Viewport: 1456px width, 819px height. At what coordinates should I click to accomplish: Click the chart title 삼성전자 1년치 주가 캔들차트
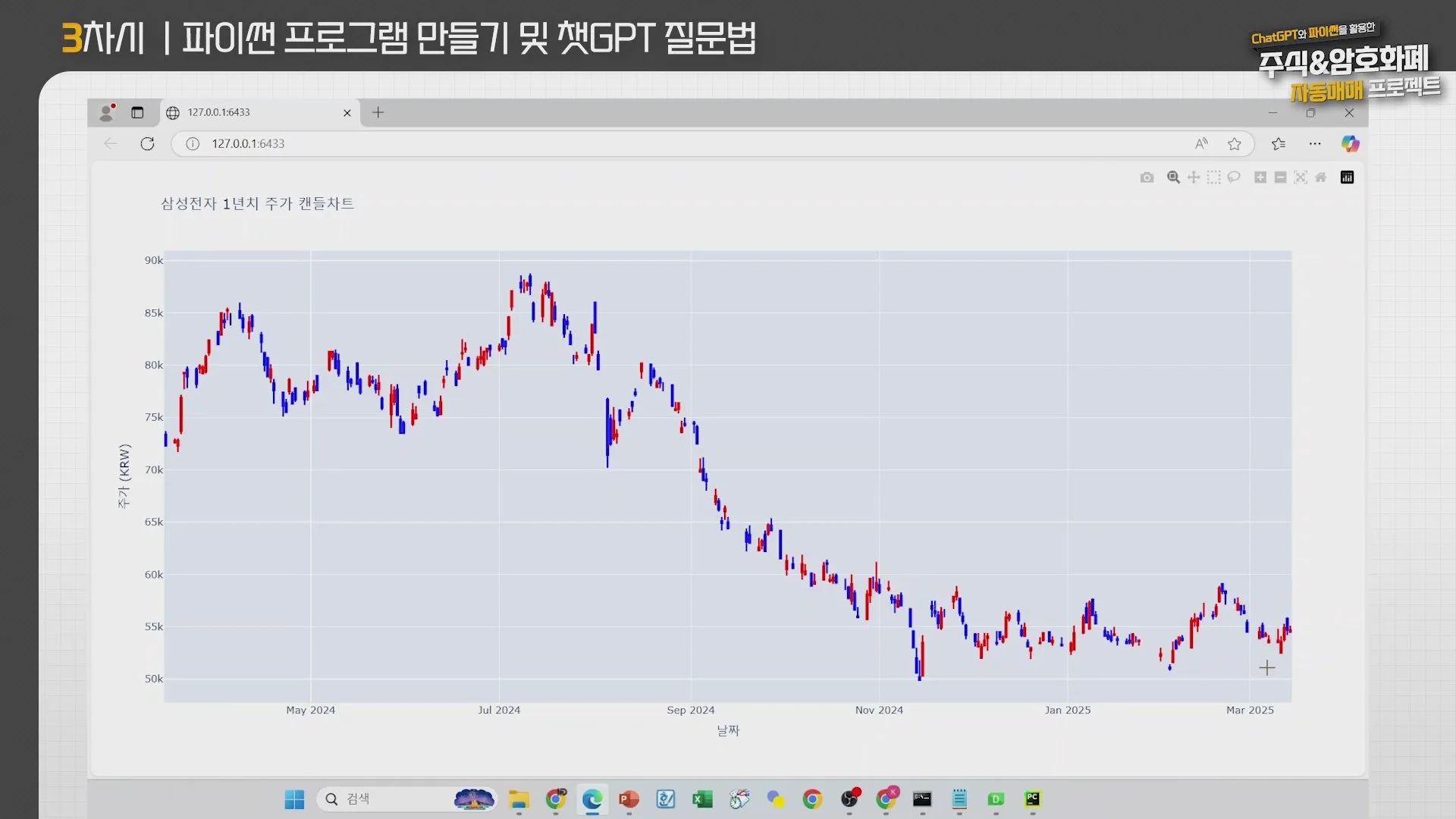click(257, 203)
